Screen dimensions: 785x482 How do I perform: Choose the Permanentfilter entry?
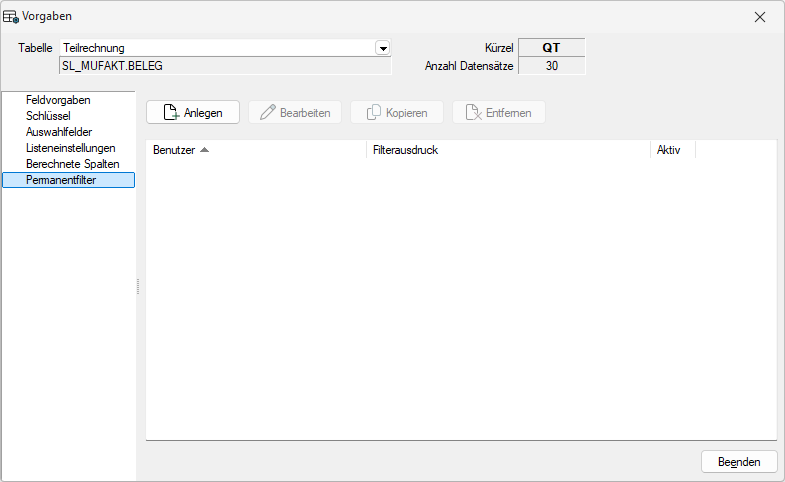pyautogui.click(x=62, y=179)
